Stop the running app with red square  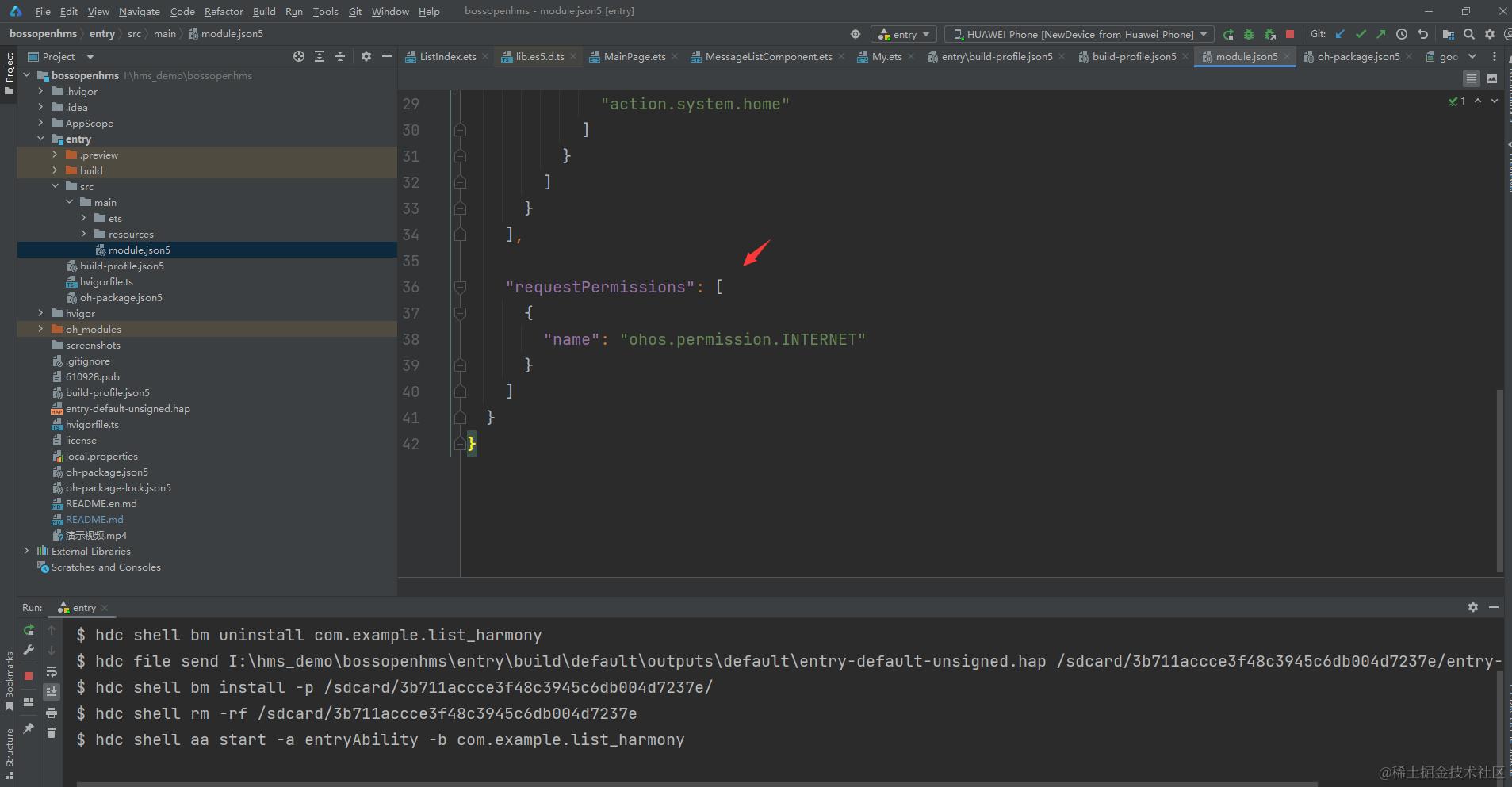click(1290, 34)
